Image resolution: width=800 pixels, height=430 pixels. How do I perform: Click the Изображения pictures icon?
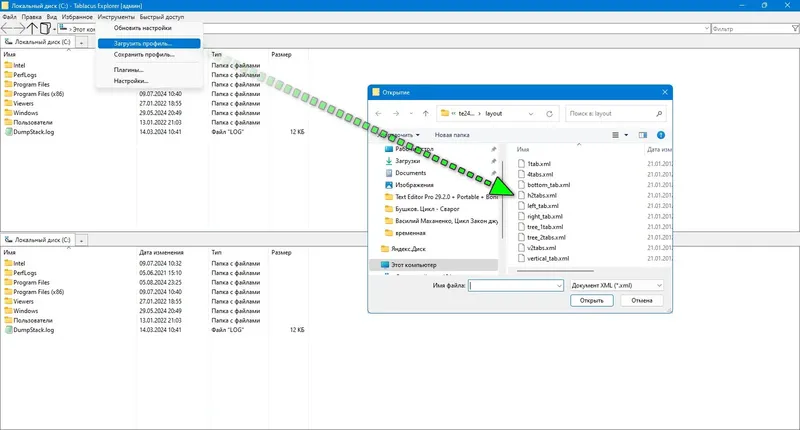coord(389,185)
